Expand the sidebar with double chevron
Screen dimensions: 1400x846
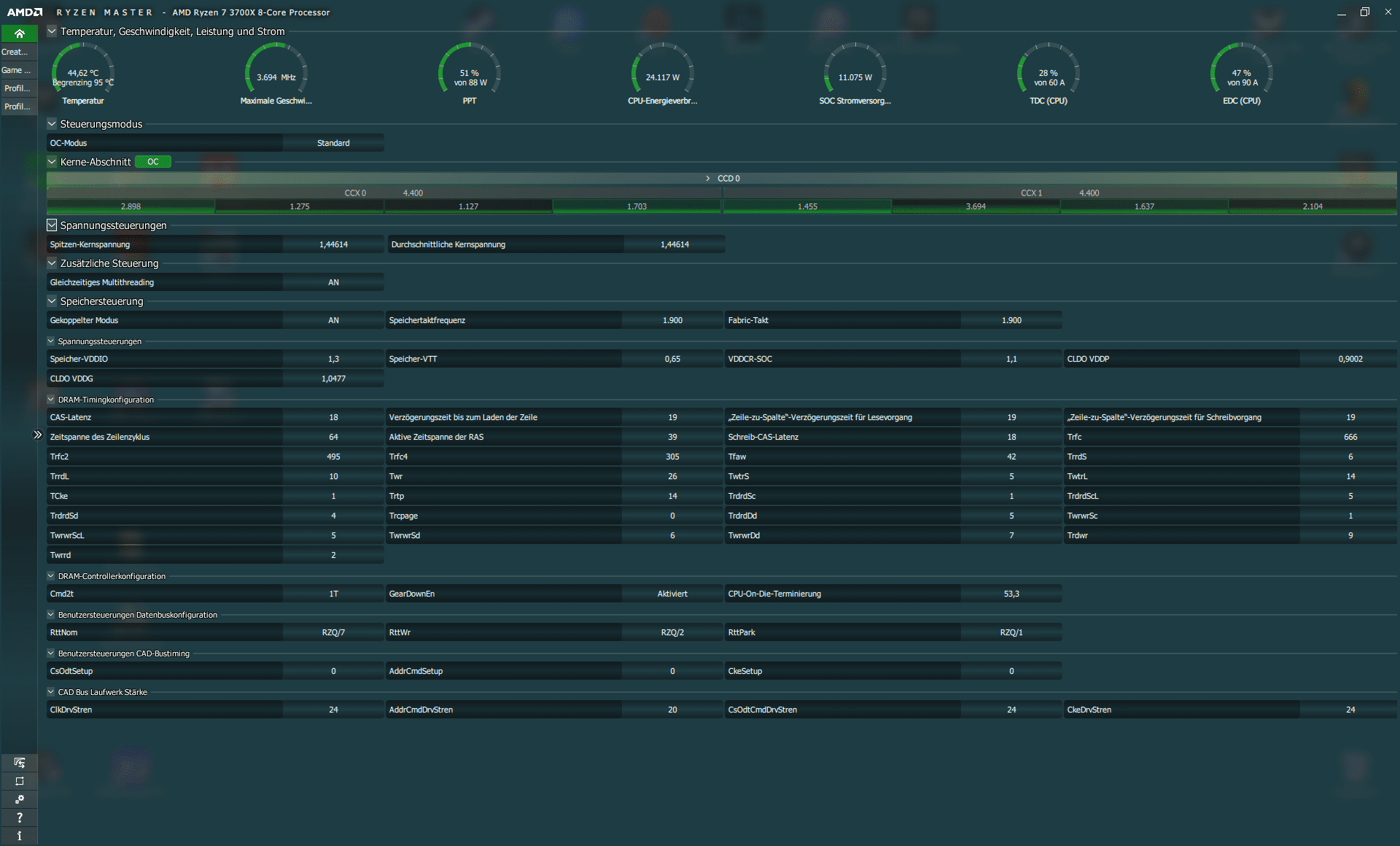pyautogui.click(x=37, y=435)
